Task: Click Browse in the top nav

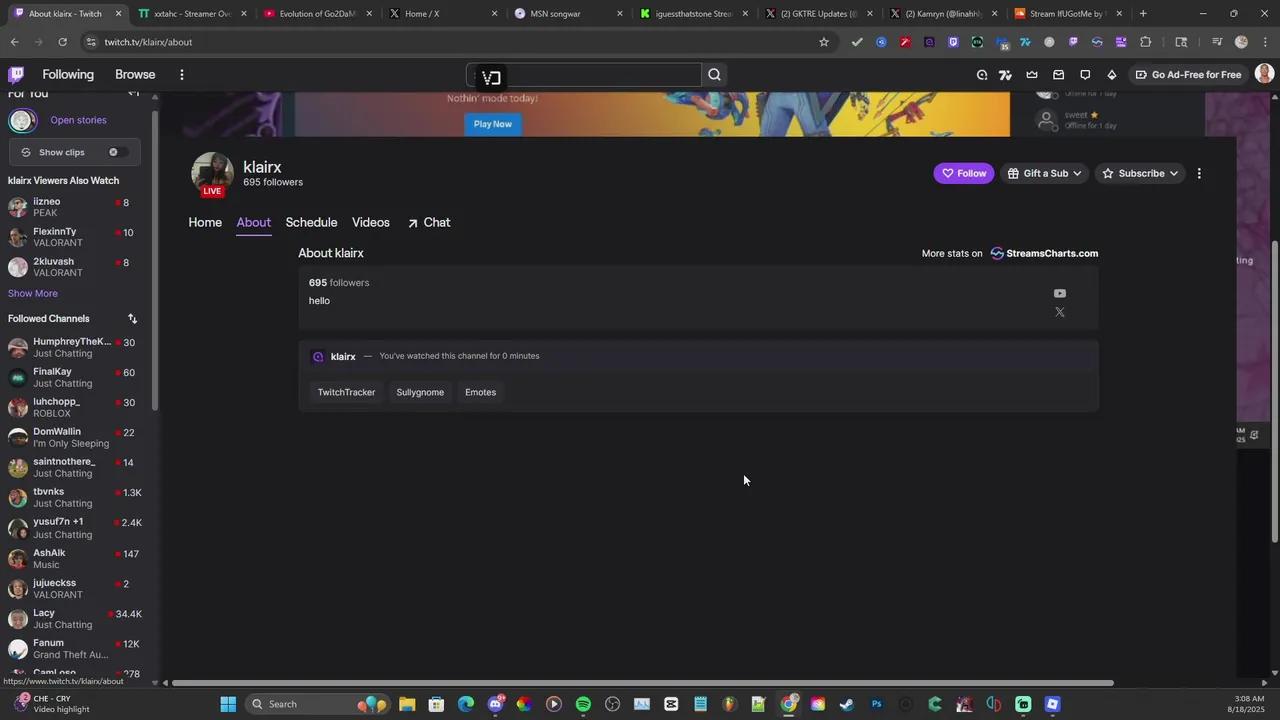Action: 135,75
